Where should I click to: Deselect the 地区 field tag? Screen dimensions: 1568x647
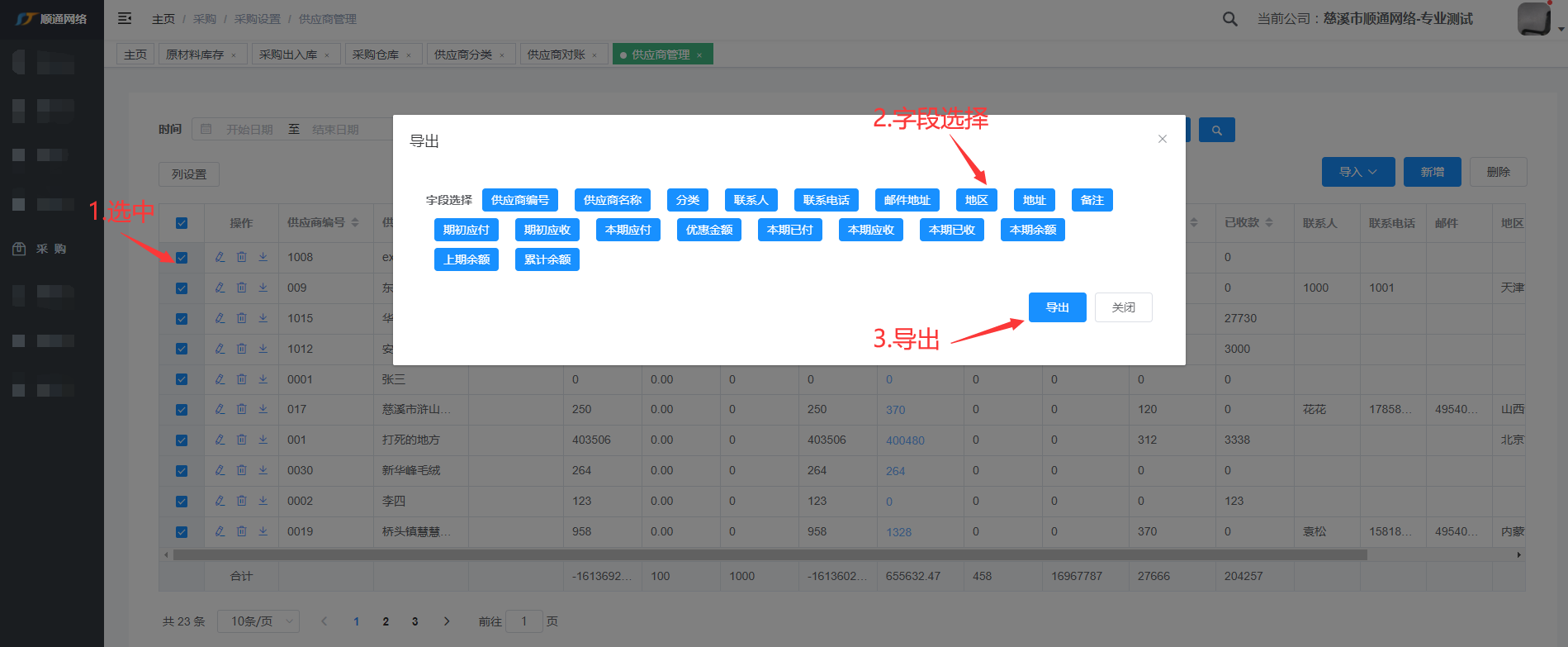(x=976, y=200)
